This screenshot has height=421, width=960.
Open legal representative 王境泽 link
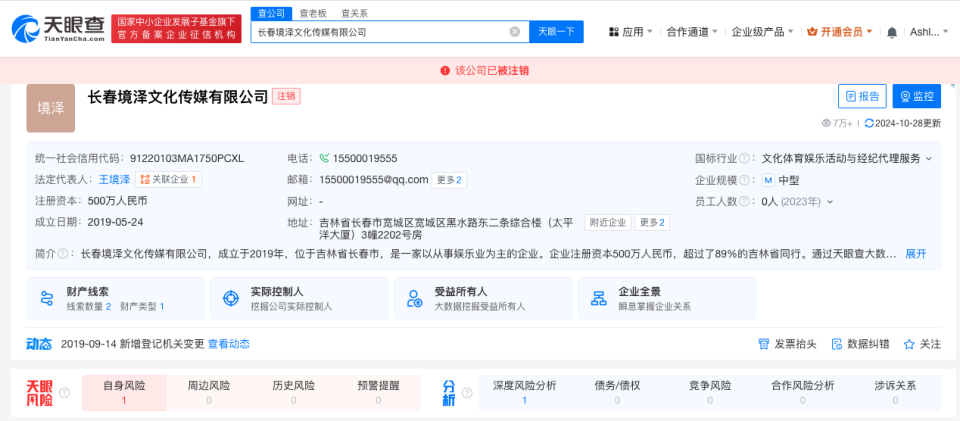pos(114,180)
